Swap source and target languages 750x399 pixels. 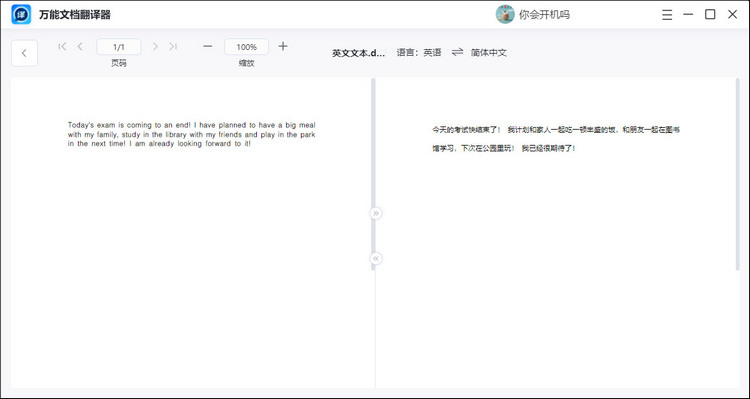click(x=458, y=52)
